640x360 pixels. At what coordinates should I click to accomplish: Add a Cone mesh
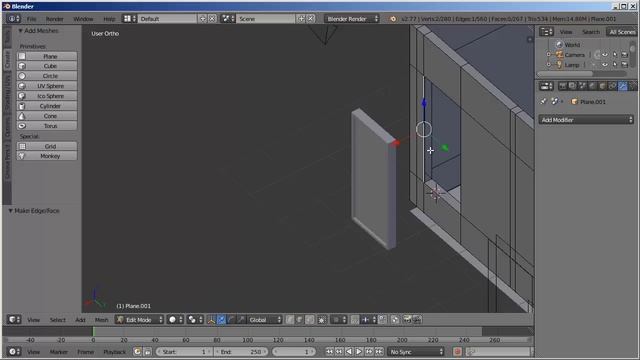point(47,116)
